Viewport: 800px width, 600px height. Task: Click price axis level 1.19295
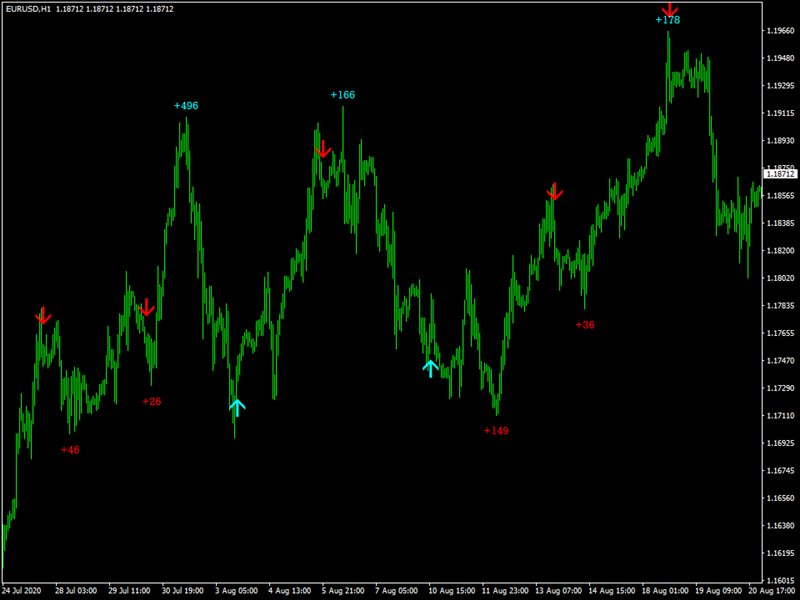[781, 85]
